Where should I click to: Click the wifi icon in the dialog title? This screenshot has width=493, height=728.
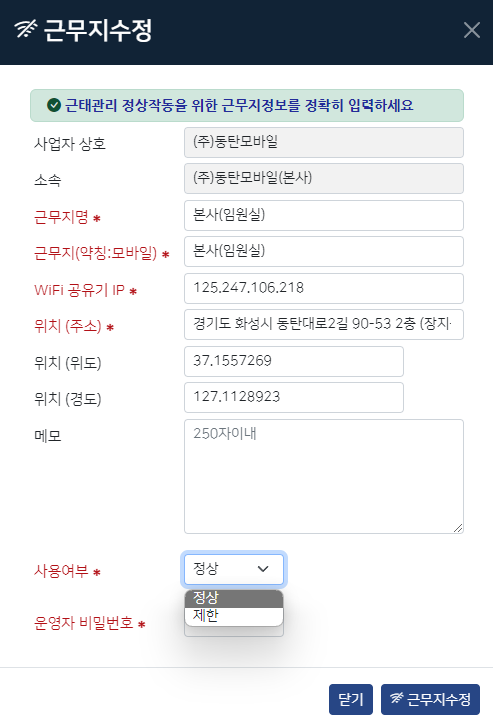click(26, 29)
